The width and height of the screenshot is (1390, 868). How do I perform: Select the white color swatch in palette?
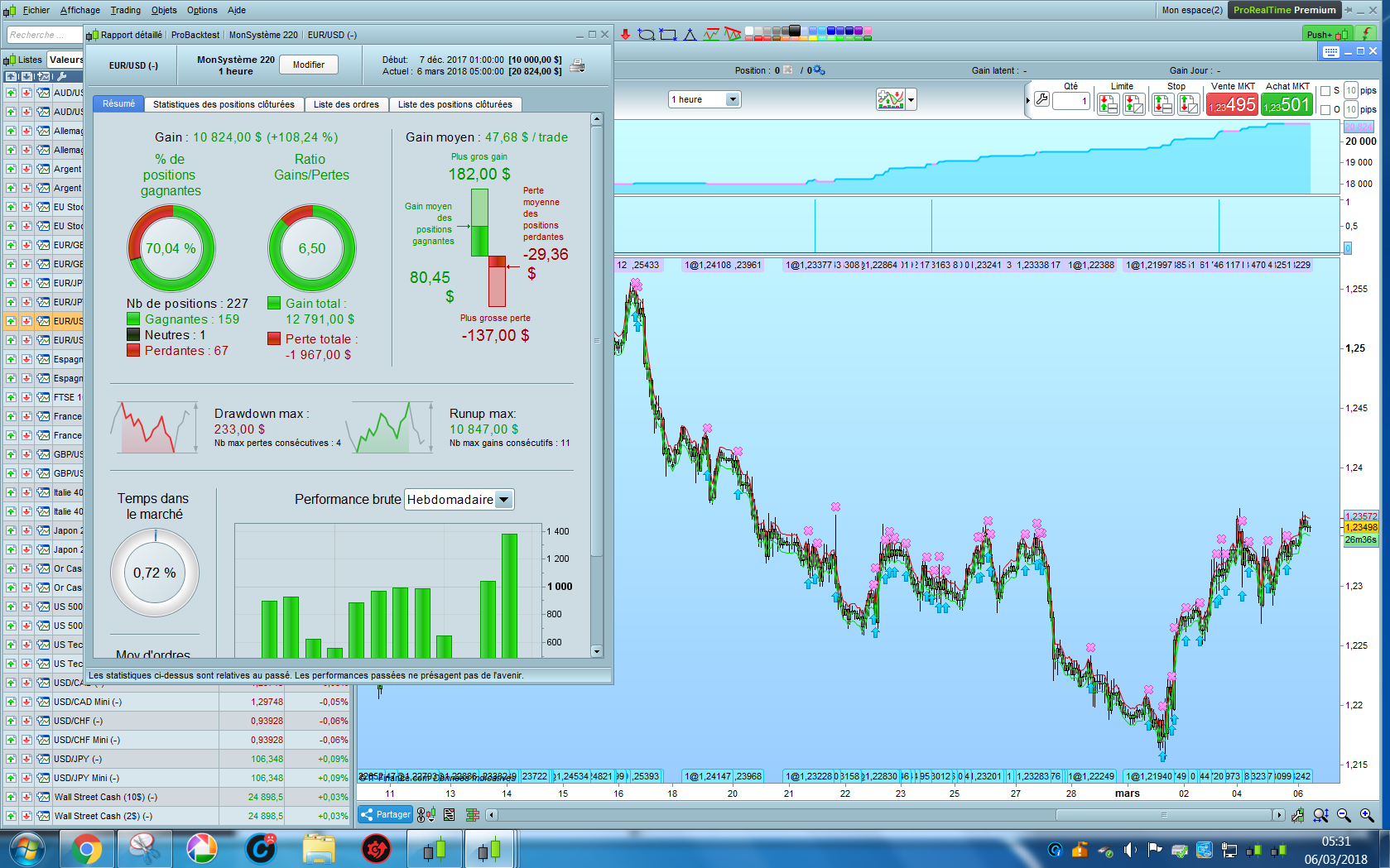(749, 31)
